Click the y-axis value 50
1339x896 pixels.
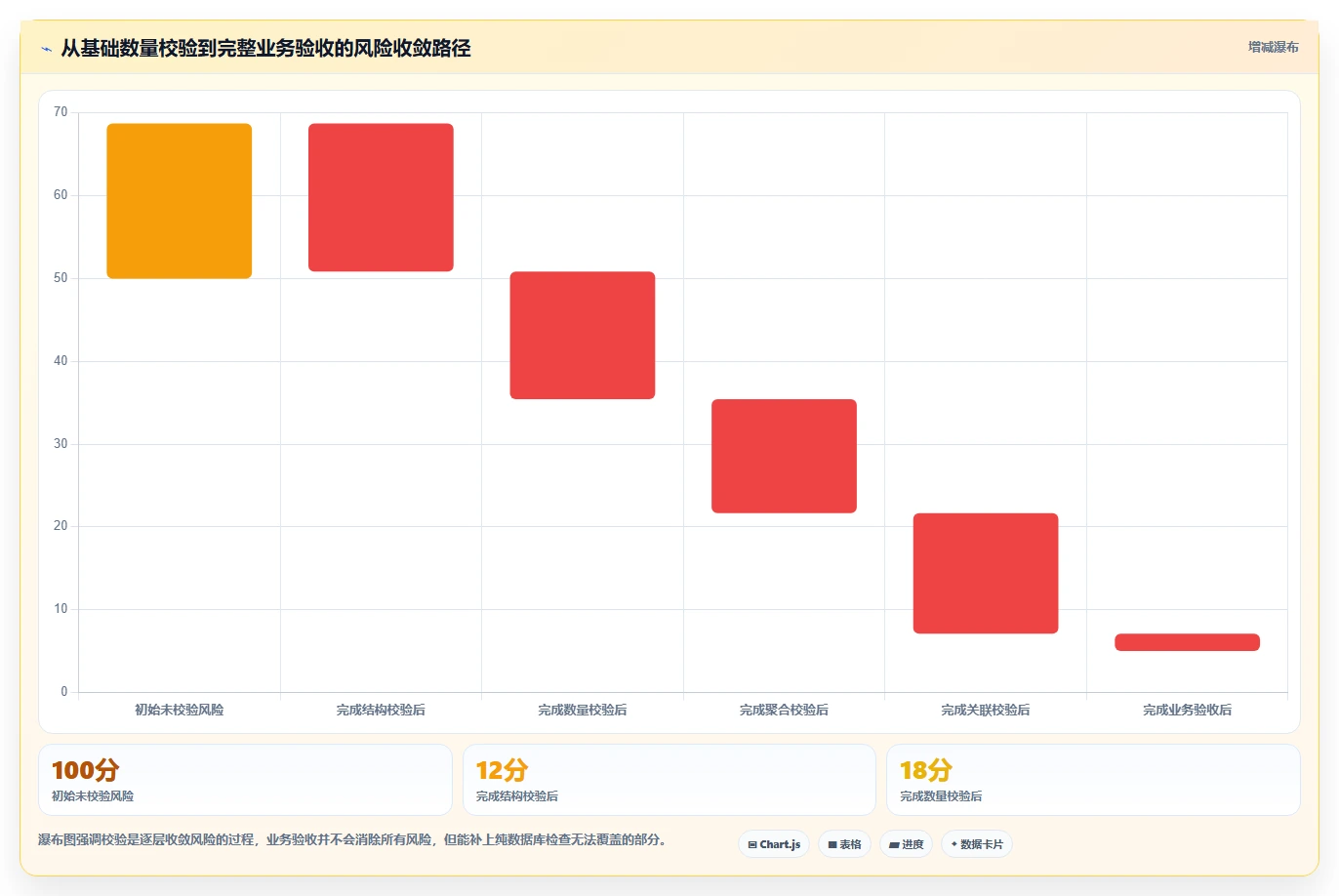(61, 278)
